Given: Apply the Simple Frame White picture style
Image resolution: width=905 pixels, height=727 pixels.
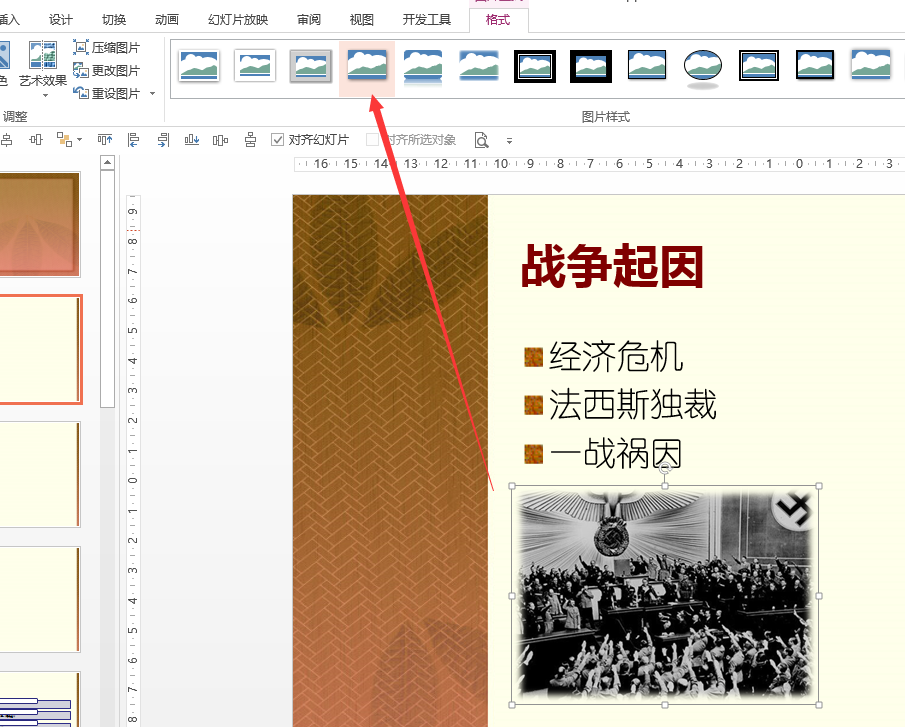Looking at the screenshot, I should (x=199, y=66).
